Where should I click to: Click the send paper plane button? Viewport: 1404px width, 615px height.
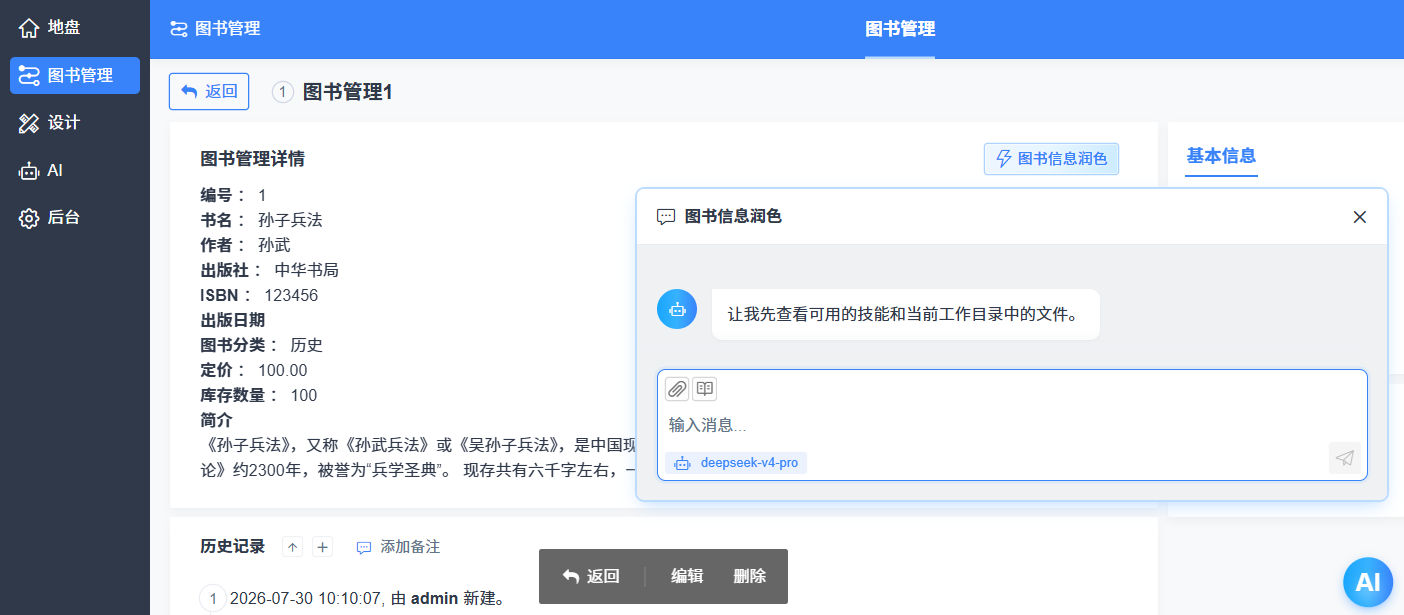pyautogui.click(x=1345, y=458)
